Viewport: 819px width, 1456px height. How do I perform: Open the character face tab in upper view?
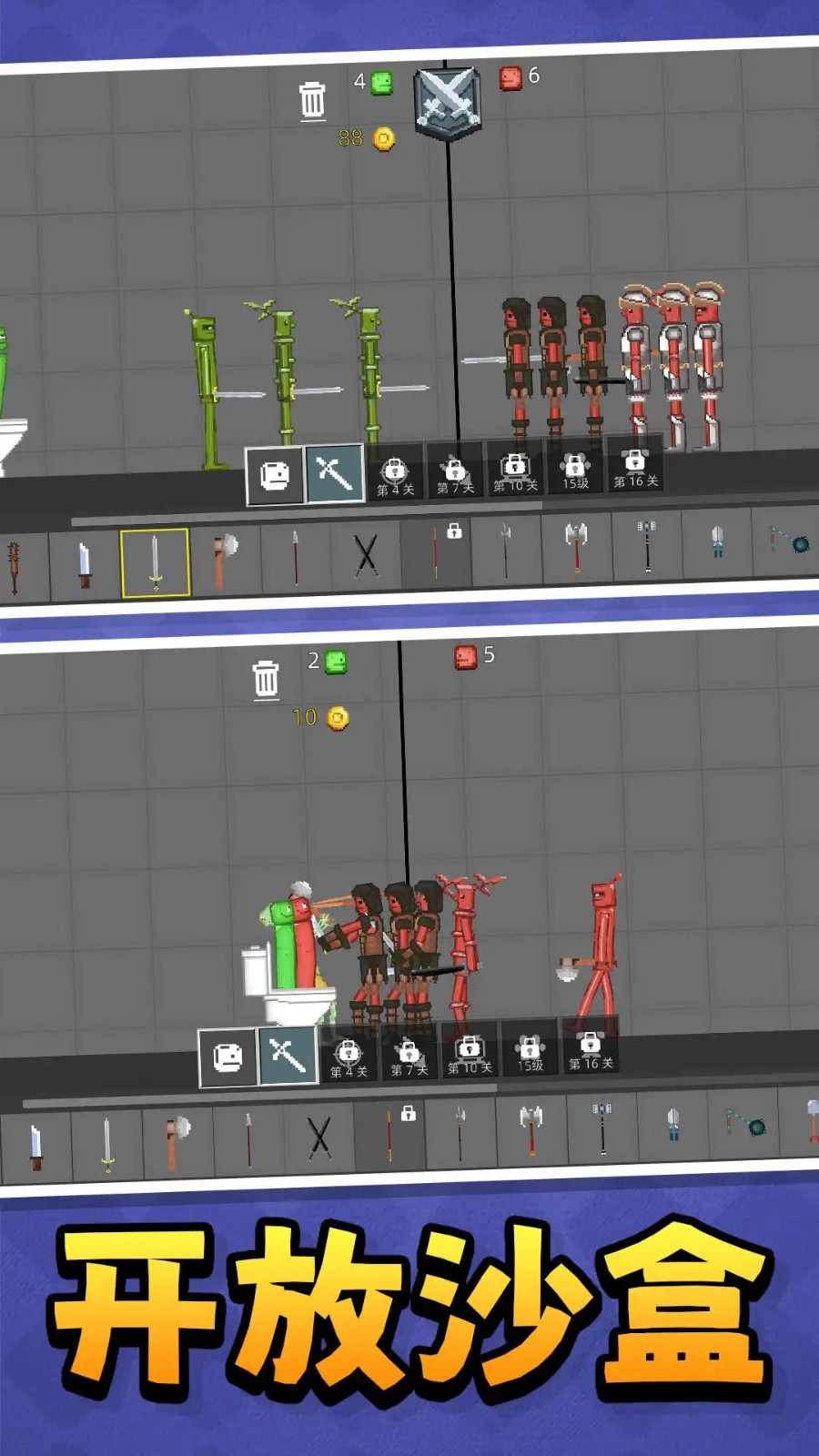pos(275,474)
